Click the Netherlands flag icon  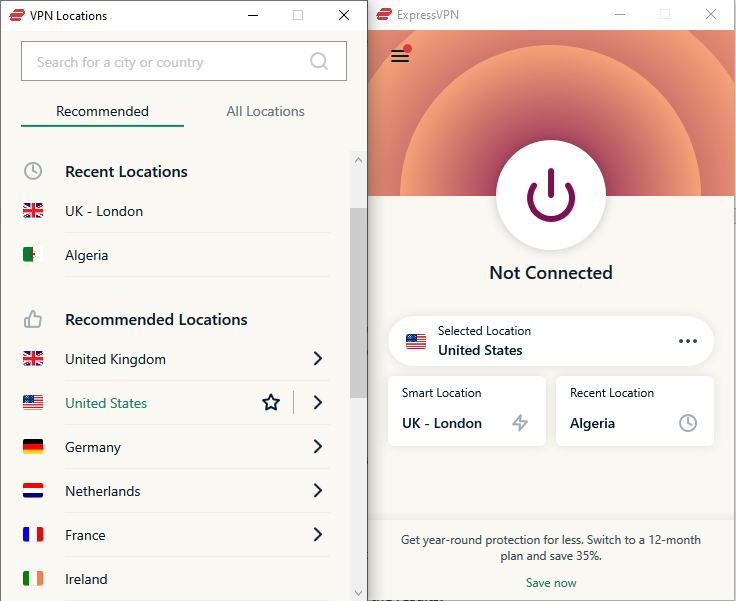click(33, 491)
